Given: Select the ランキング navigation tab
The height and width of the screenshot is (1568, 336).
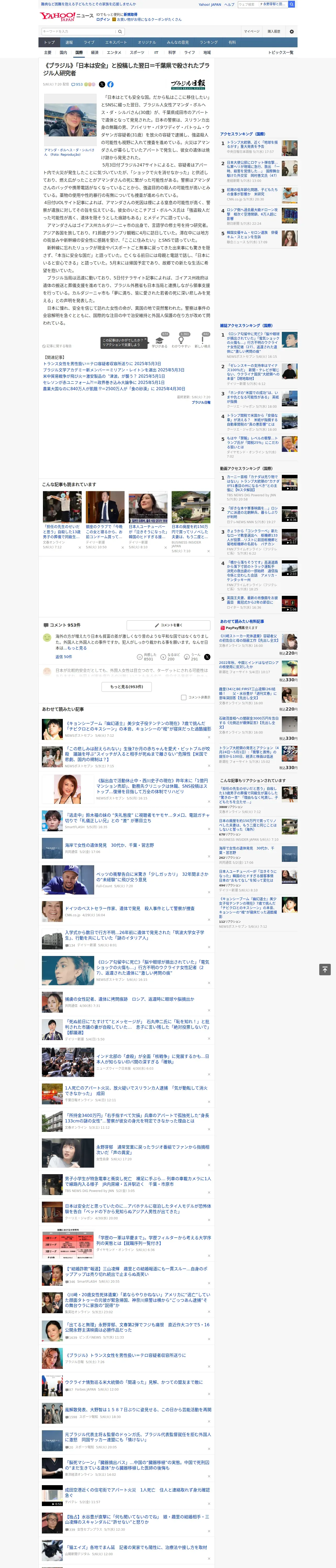Looking at the screenshot, I should [209, 43].
